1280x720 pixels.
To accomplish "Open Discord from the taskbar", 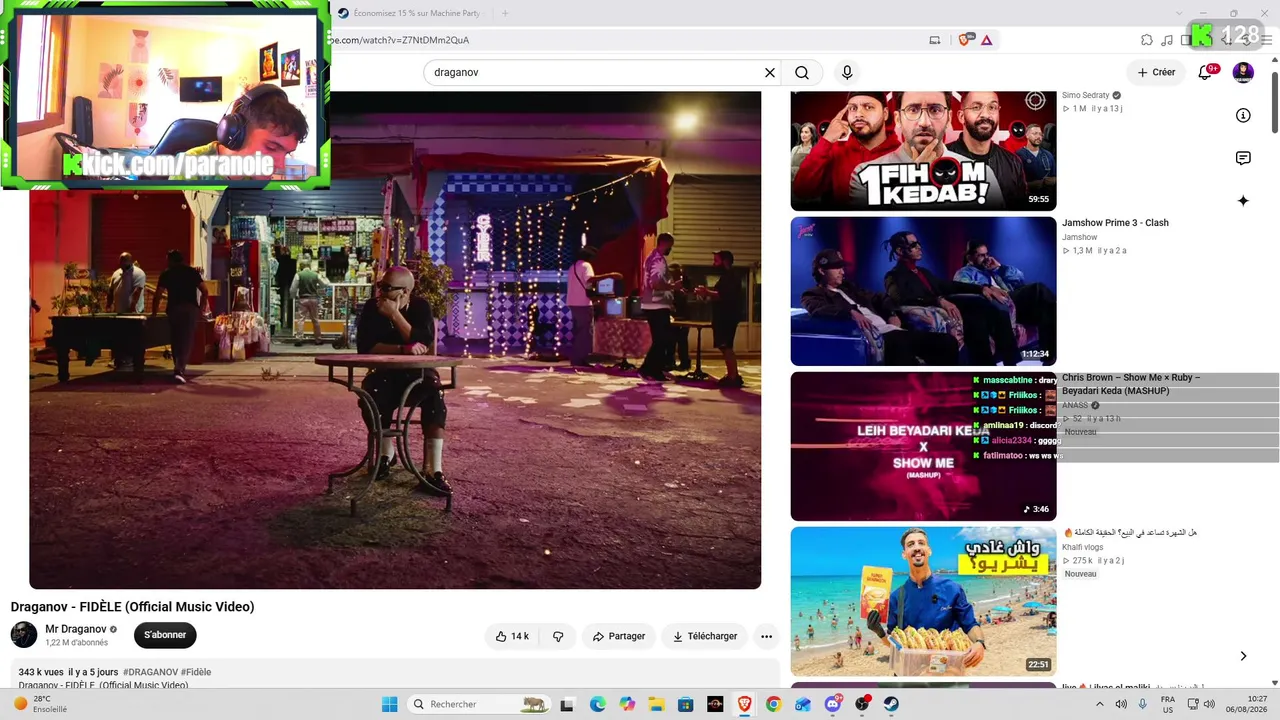I will click(833, 704).
